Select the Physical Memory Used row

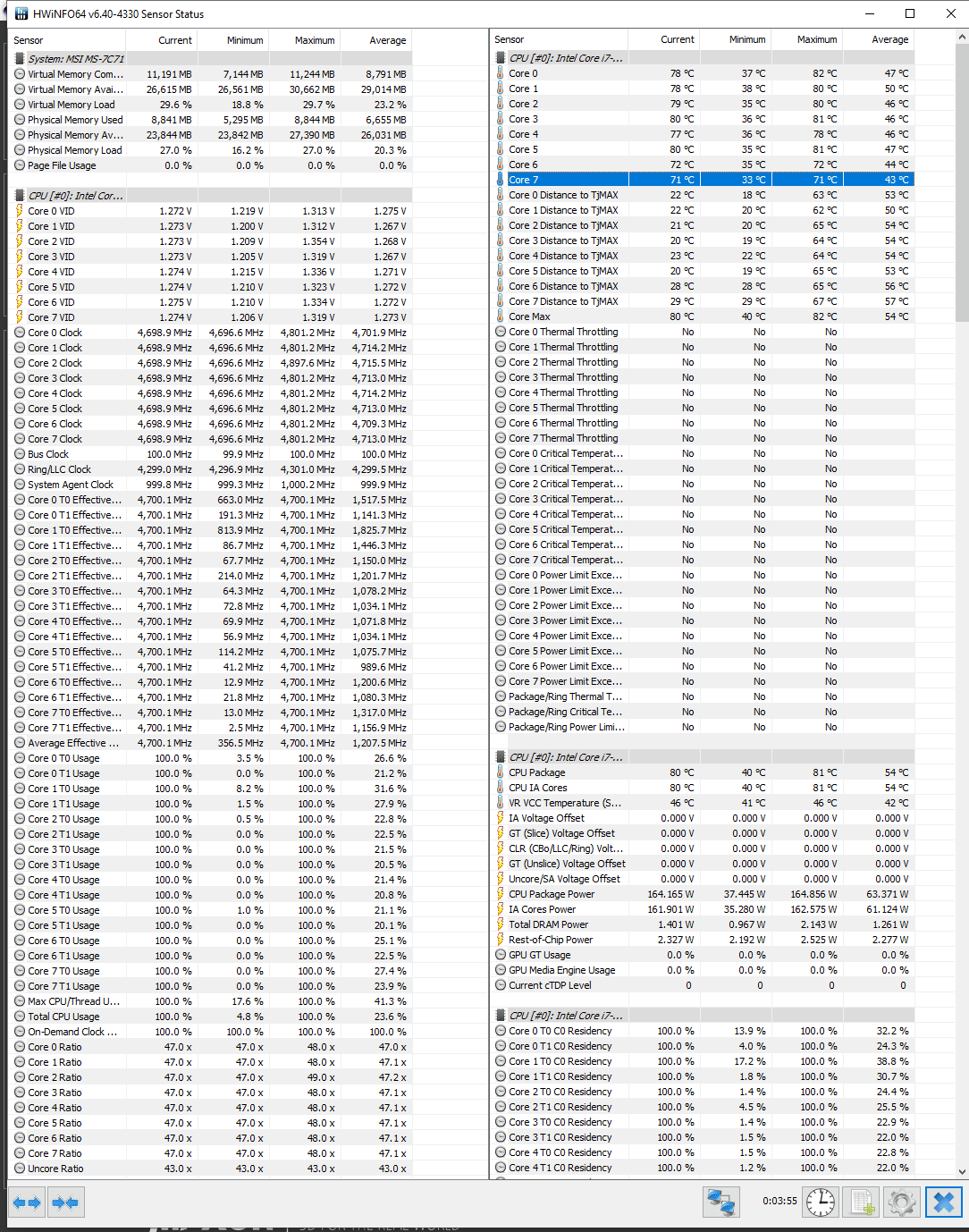click(x=211, y=120)
